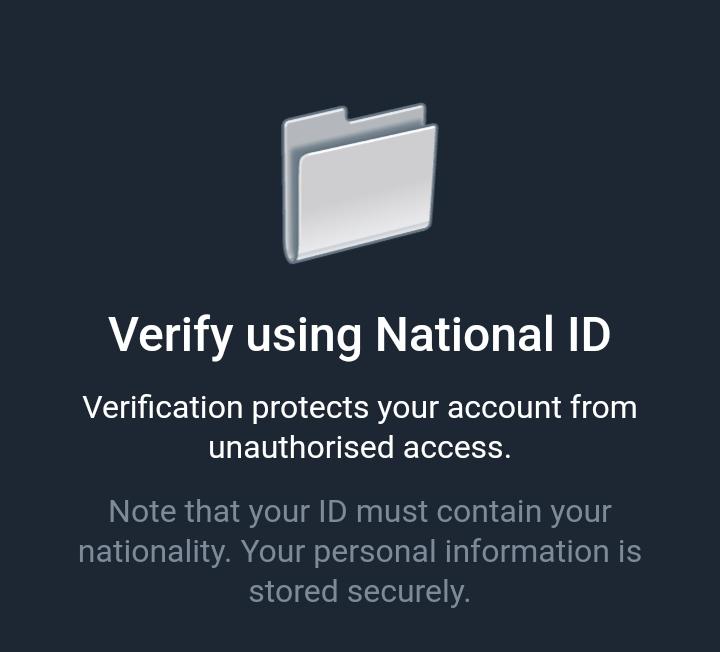This screenshot has height=652, width=720.
Task: Click the word 'securely' in the note
Action: pos(405,592)
